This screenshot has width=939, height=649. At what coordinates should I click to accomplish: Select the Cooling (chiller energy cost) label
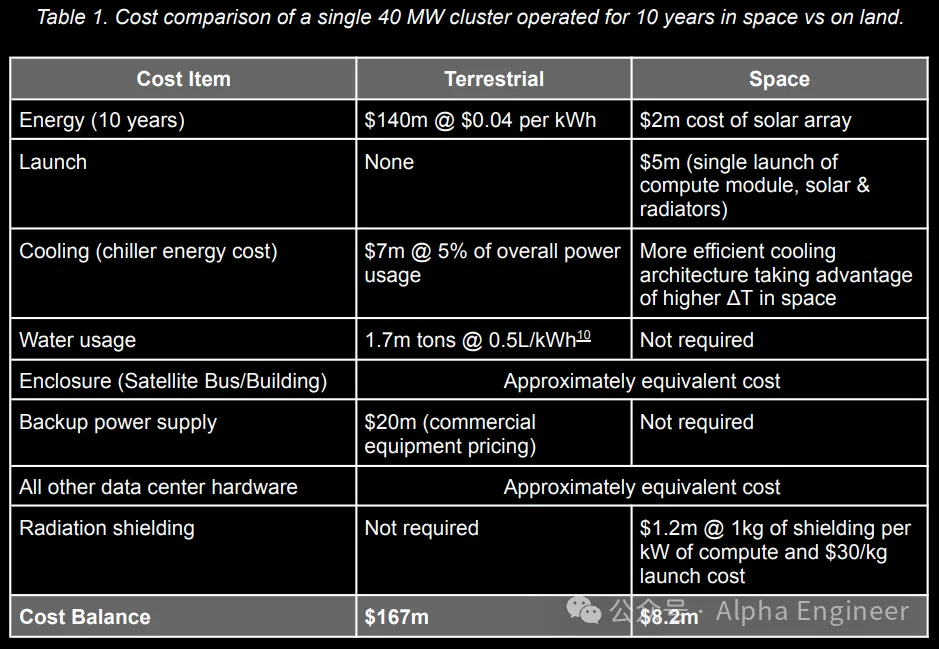(148, 251)
